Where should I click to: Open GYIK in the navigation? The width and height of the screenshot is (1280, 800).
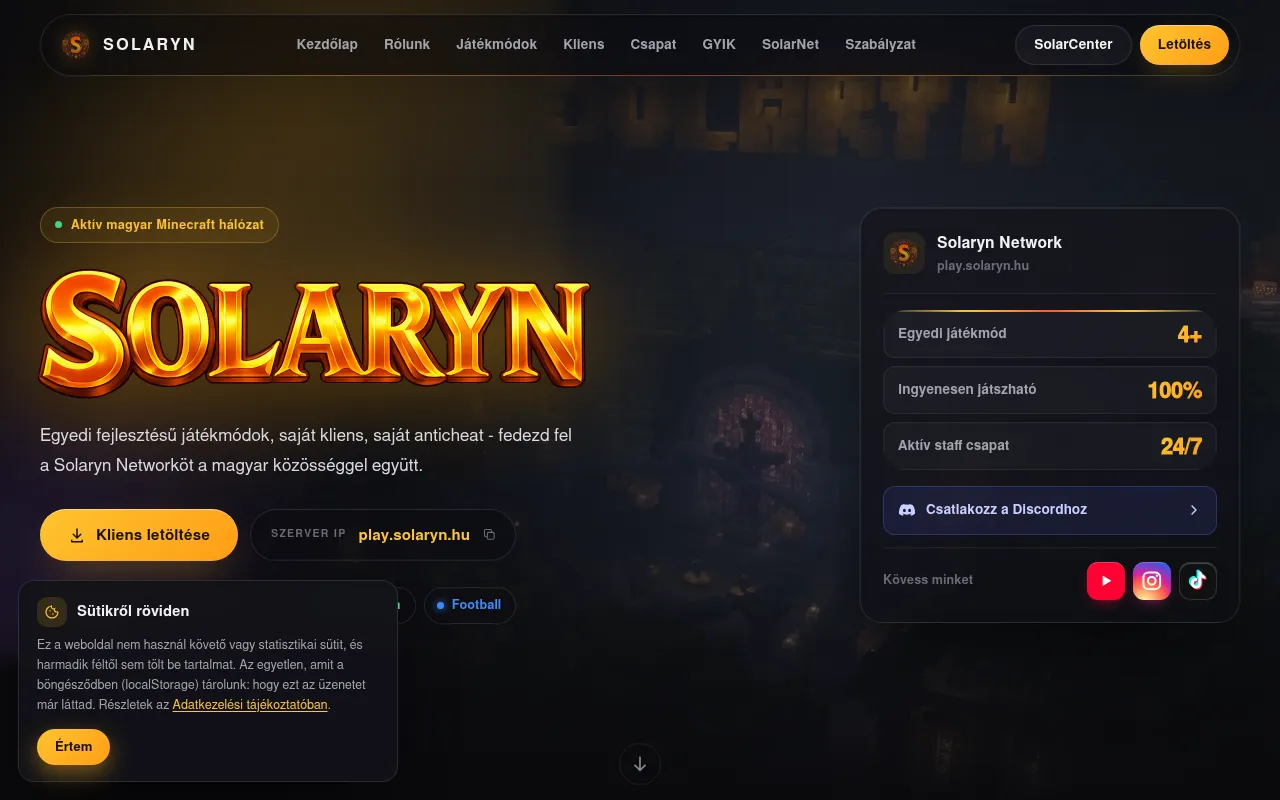pyautogui.click(x=719, y=44)
